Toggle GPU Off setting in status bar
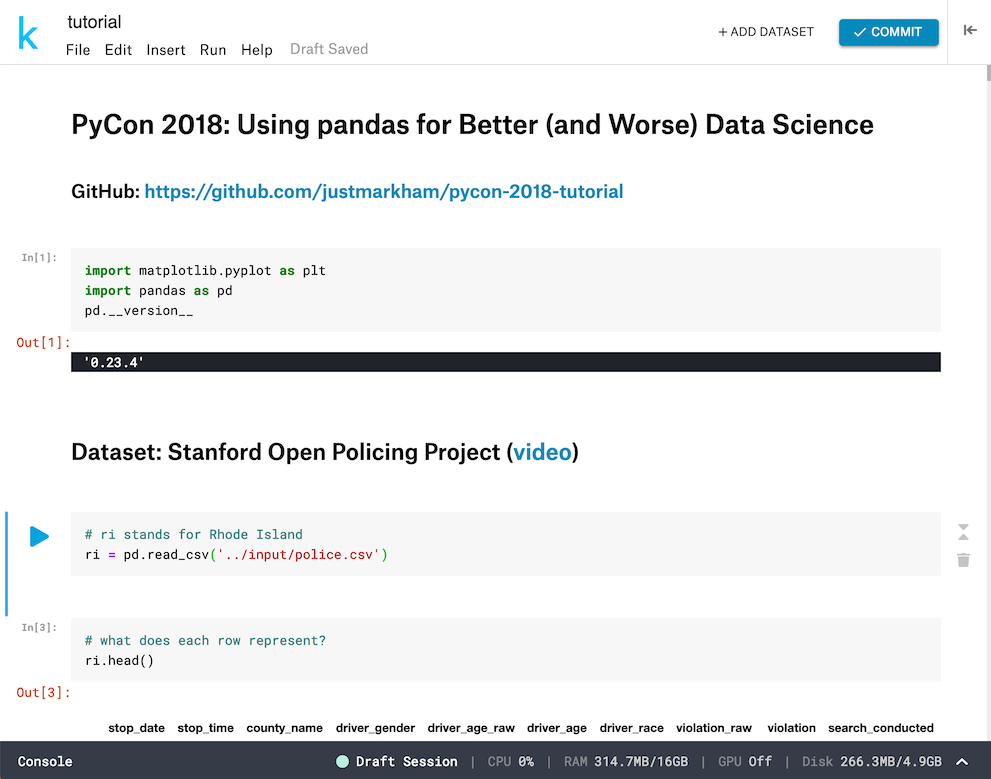 click(745, 761)
